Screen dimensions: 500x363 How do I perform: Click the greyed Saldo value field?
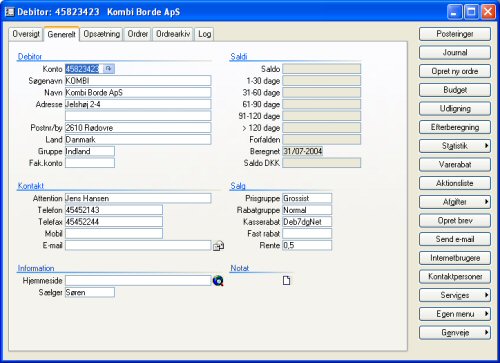pyautogui.click(x=322, y=69)
